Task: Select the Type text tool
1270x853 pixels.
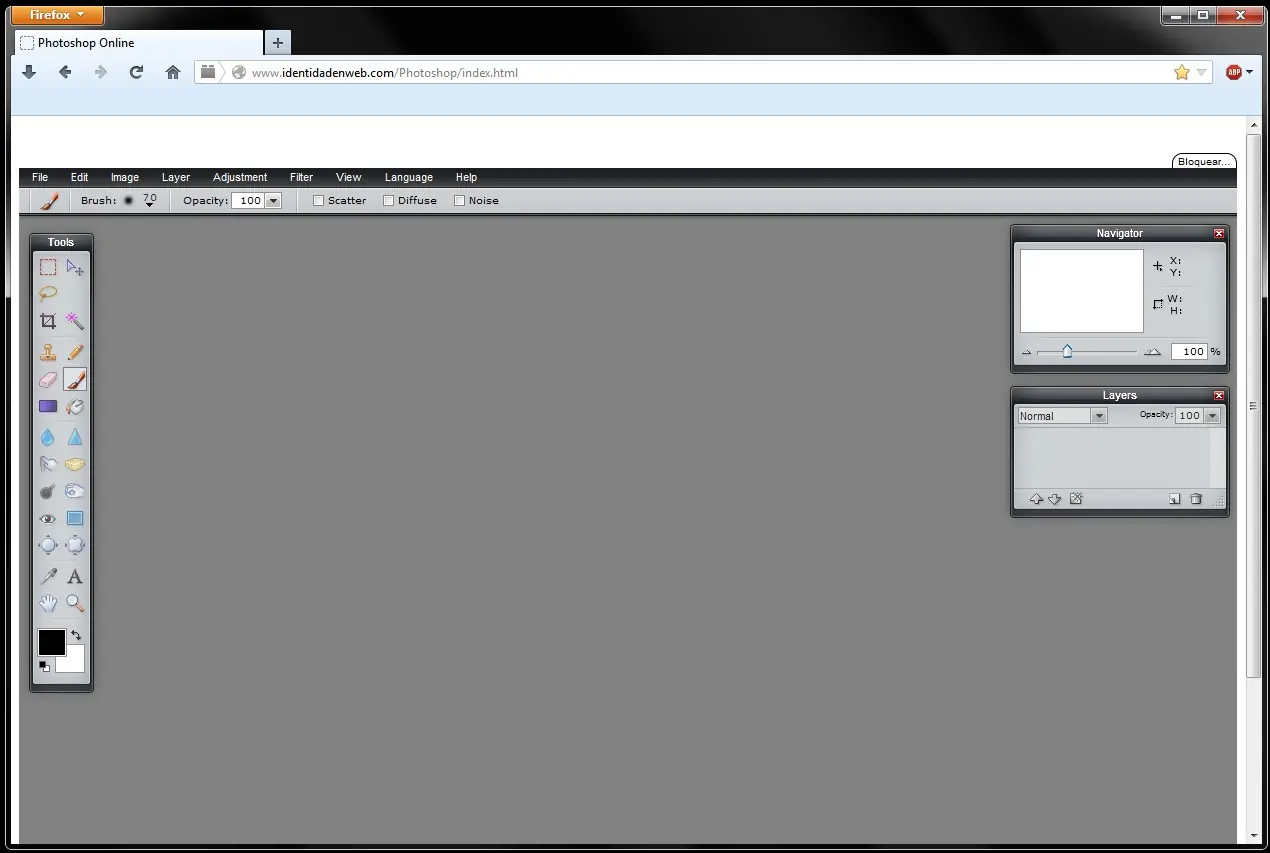Action: 75,576
